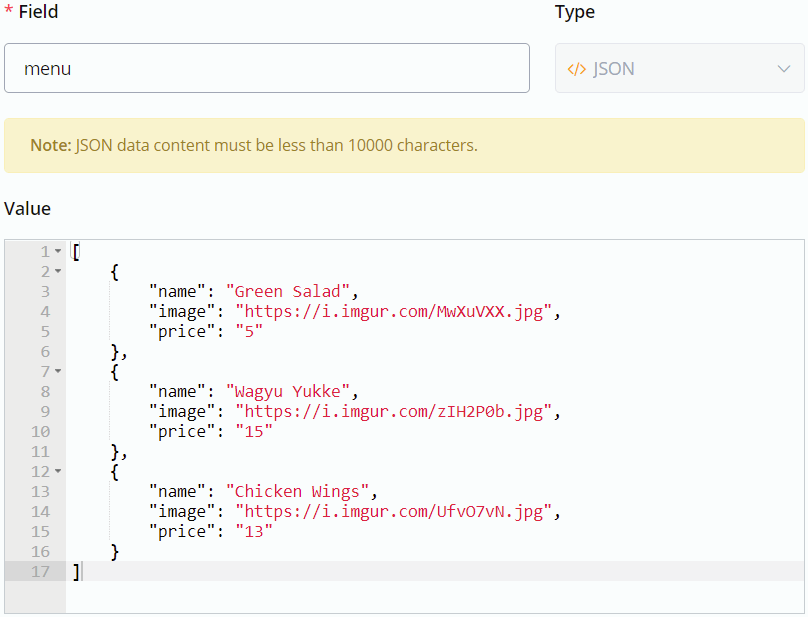Click the orange JSON code icon

(576, 69)
